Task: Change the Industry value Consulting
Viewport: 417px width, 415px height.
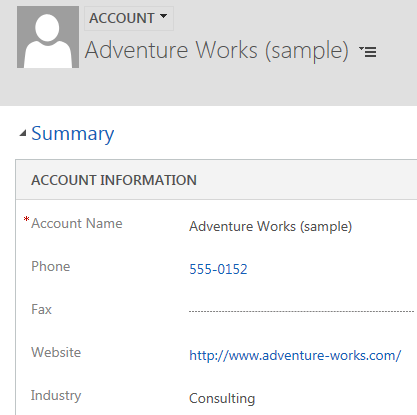Action: [x=222, y=399]
